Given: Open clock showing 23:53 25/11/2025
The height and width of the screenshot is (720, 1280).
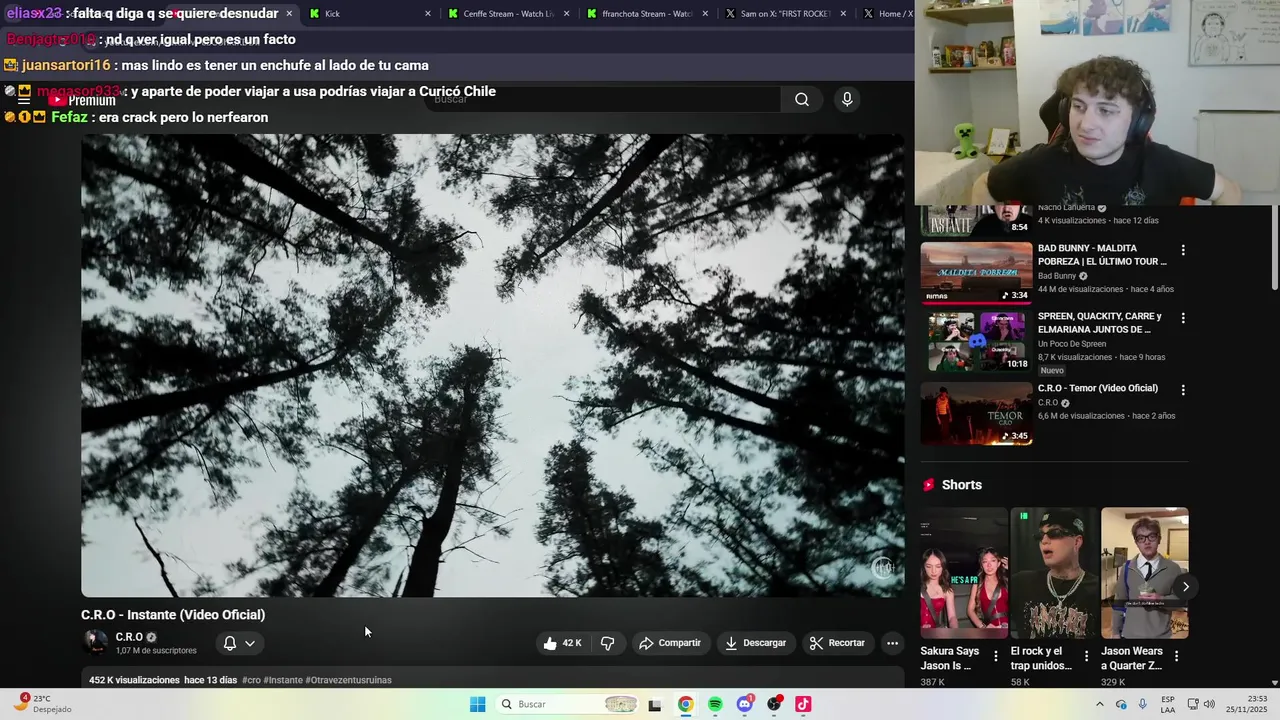Looking at the screenshot, I should (1249, 704).
